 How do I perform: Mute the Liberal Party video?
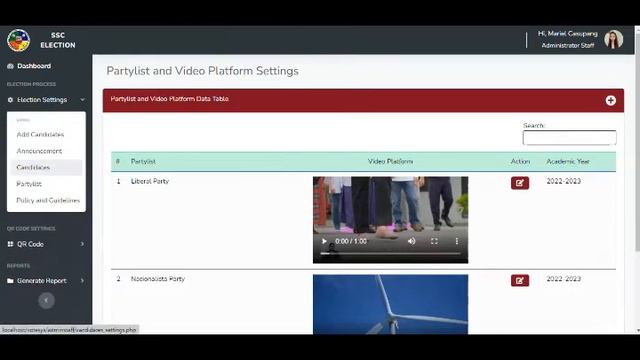pos(411,241)
